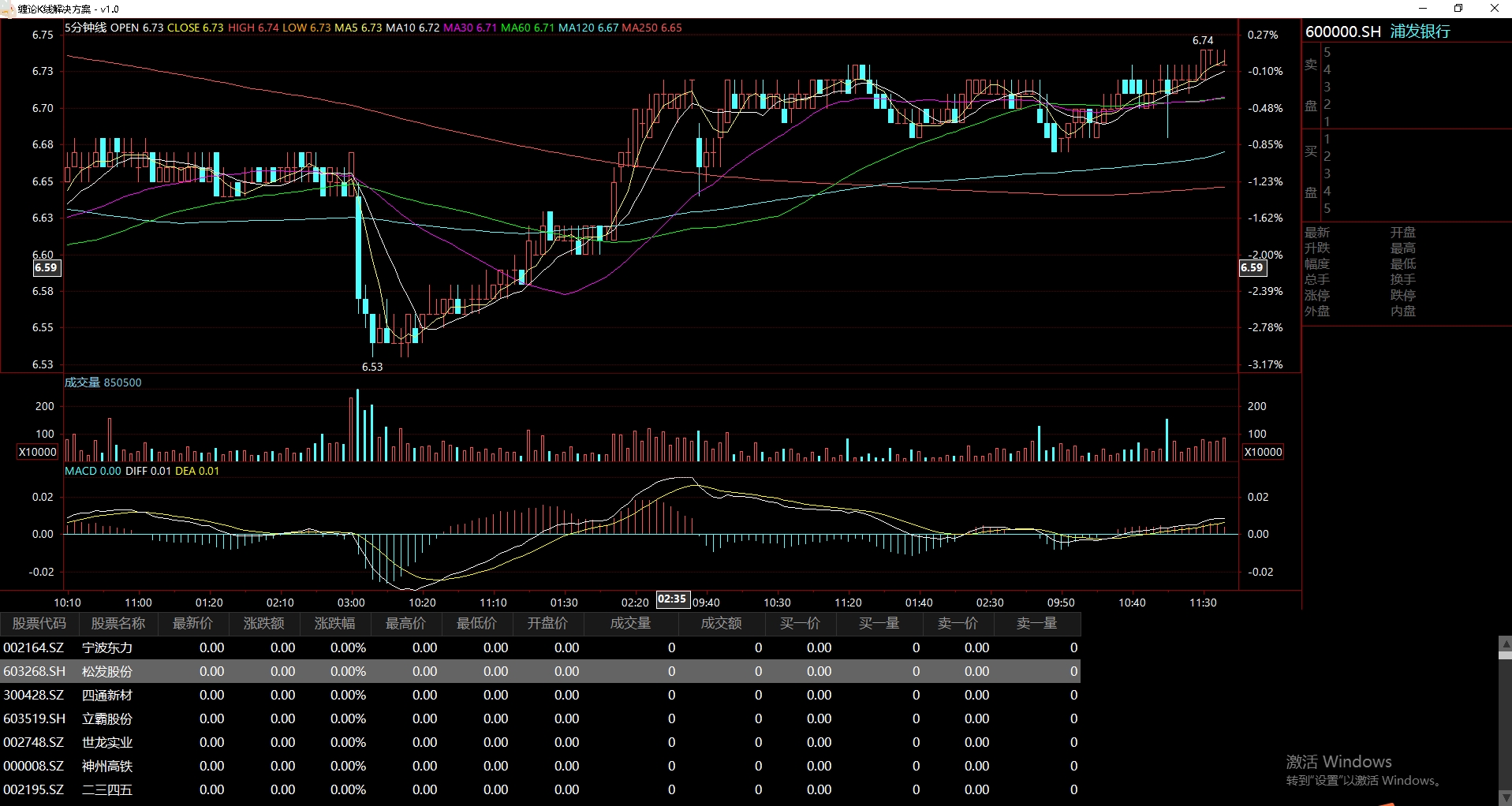Click the 卖一量 column header

pos(1037,624)
